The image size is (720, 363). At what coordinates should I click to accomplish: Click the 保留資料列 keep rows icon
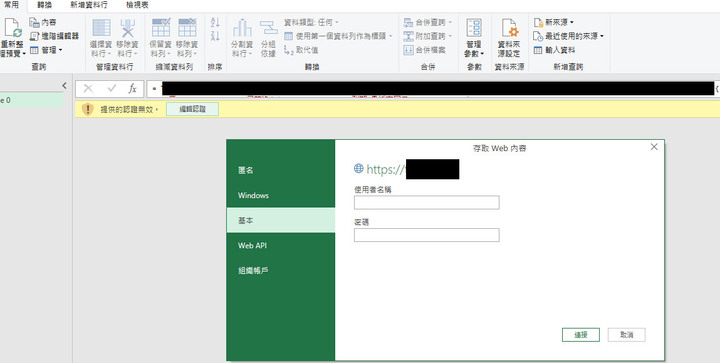(161, 28)
